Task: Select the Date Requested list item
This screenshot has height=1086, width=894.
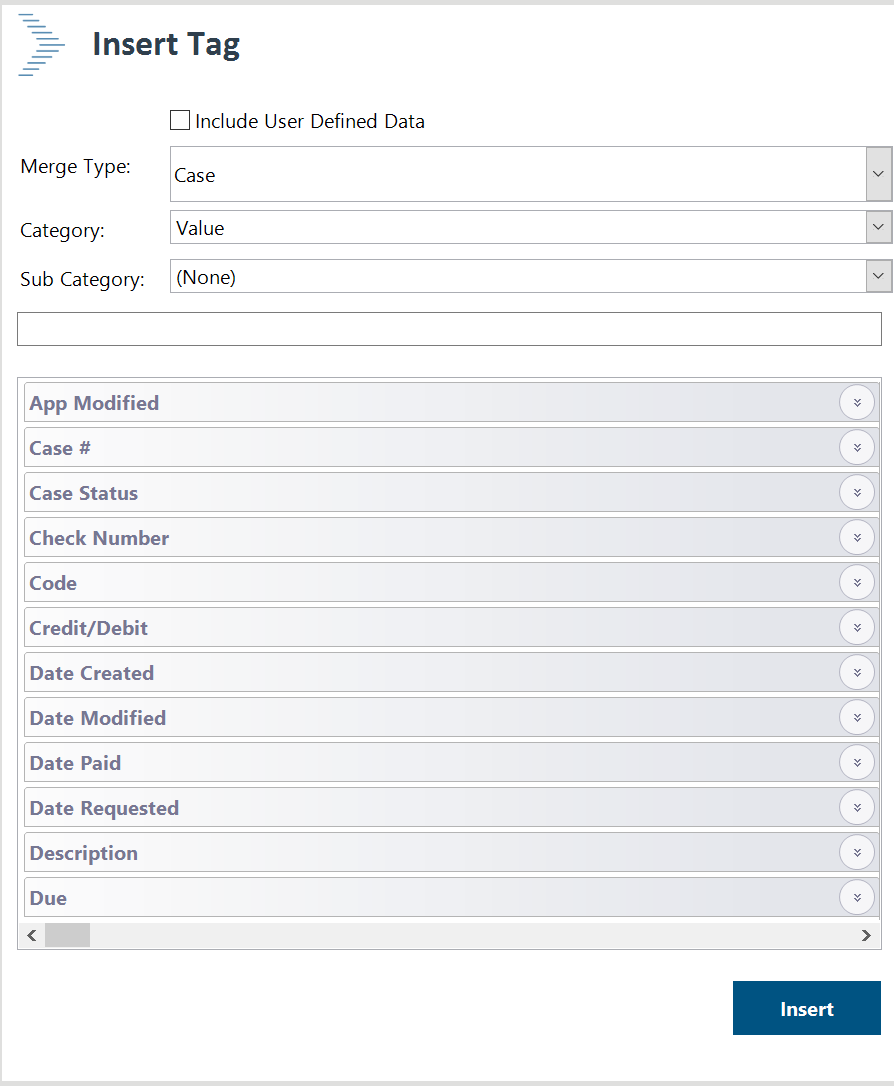Action: (104, 808)
